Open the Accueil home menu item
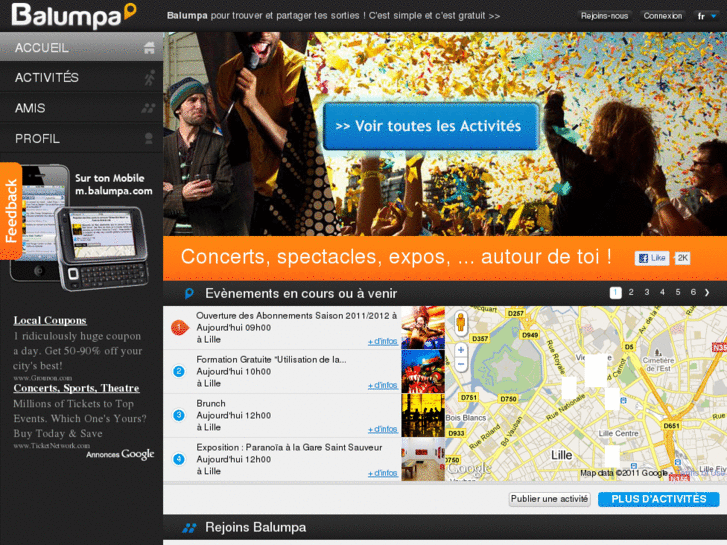 [81, 47]
